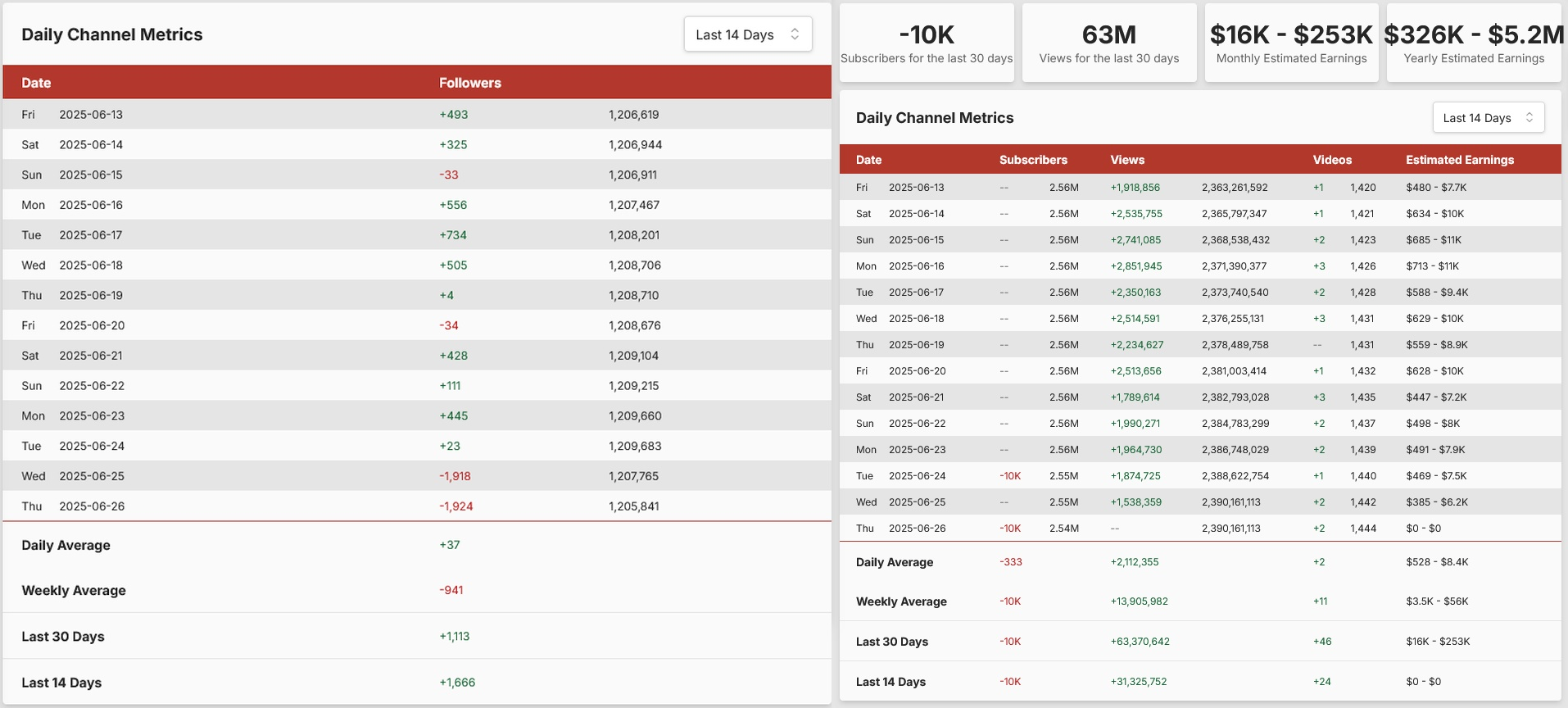Select the Yearly Estimated Earnings card

point(1474,43)
